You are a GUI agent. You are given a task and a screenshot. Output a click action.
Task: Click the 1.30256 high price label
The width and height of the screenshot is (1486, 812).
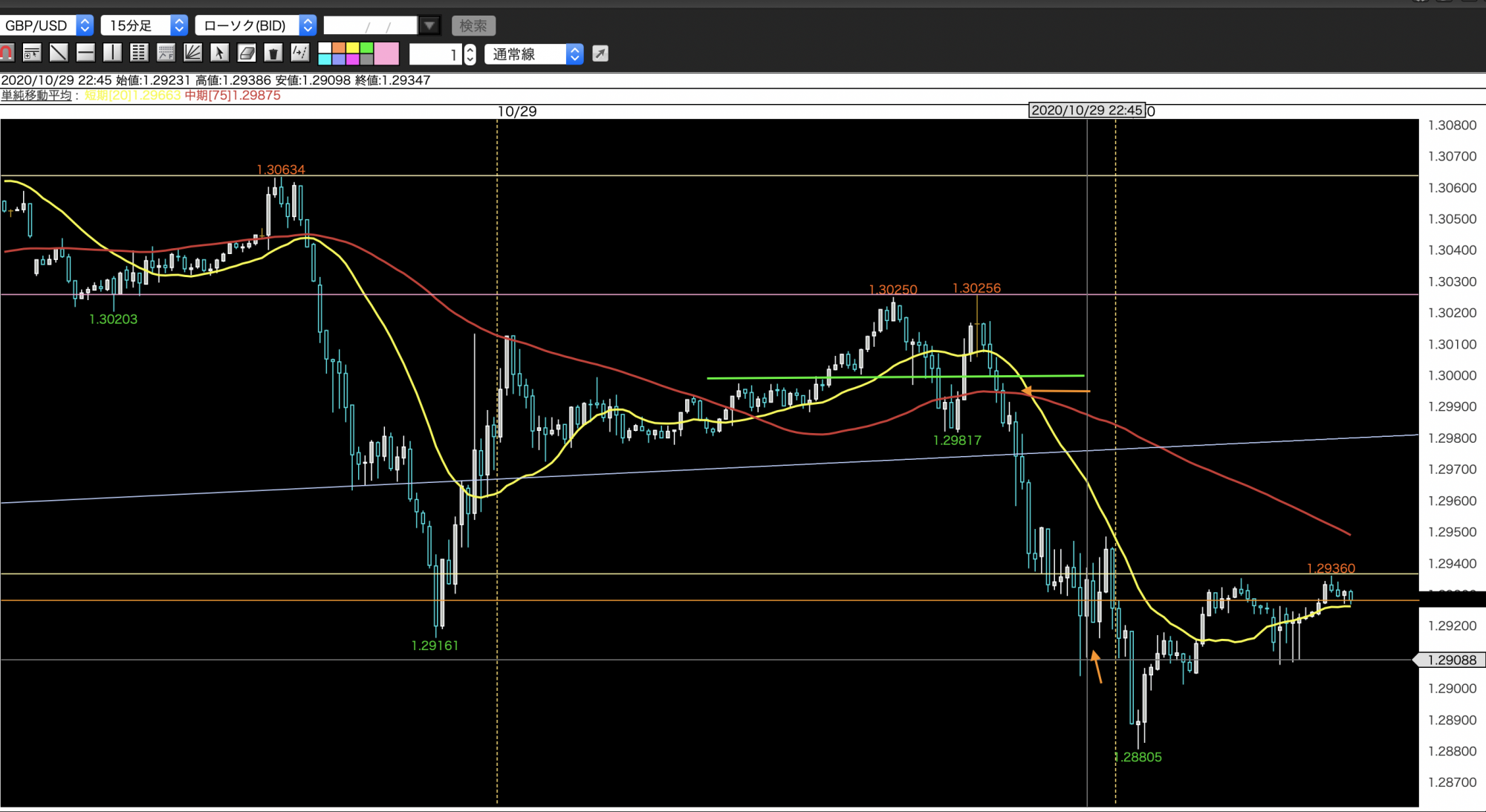977,288
